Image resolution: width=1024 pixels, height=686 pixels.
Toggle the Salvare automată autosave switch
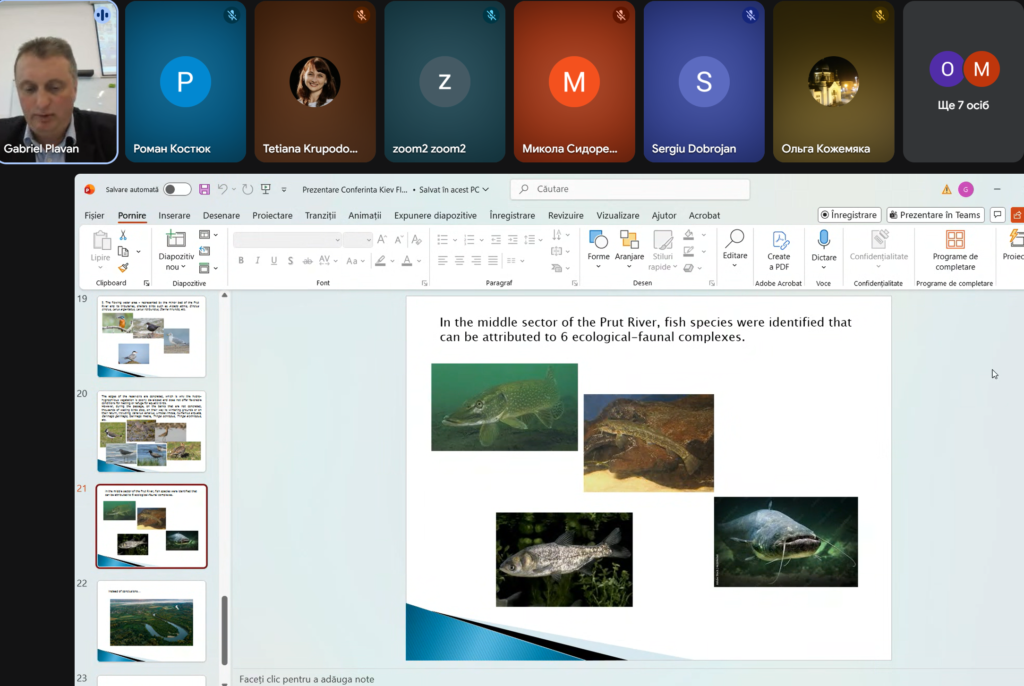177,189
